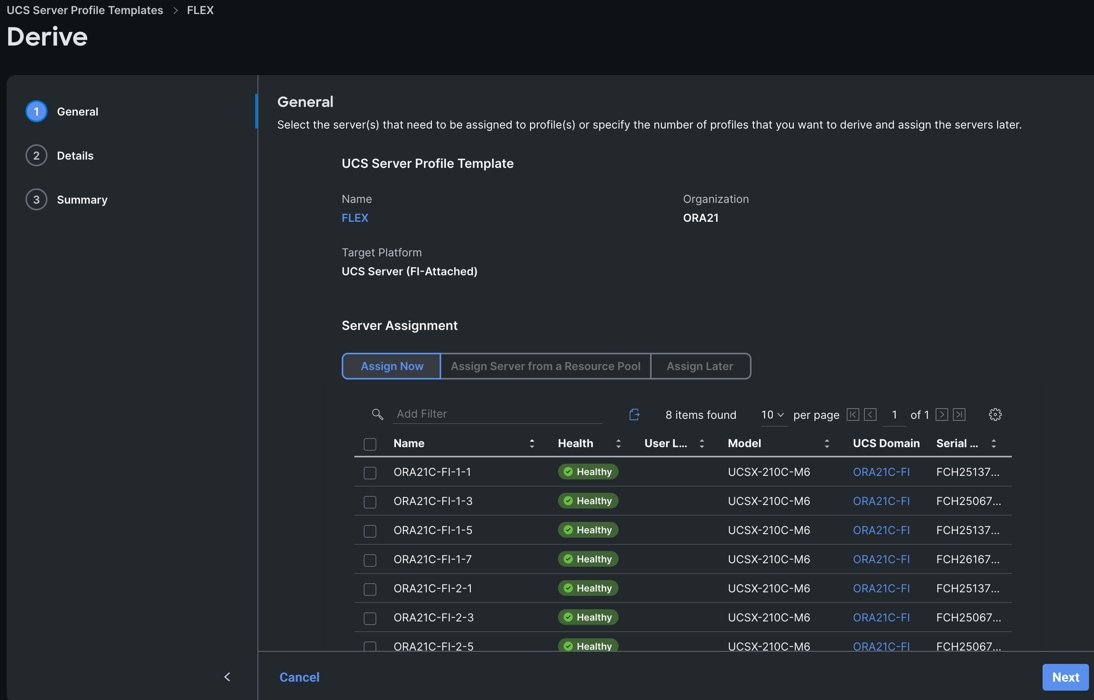Viewport: 1094px width, 700px height.
Task: Click the Cancel button
Action: pyautogui.click(x=299, y=677)
